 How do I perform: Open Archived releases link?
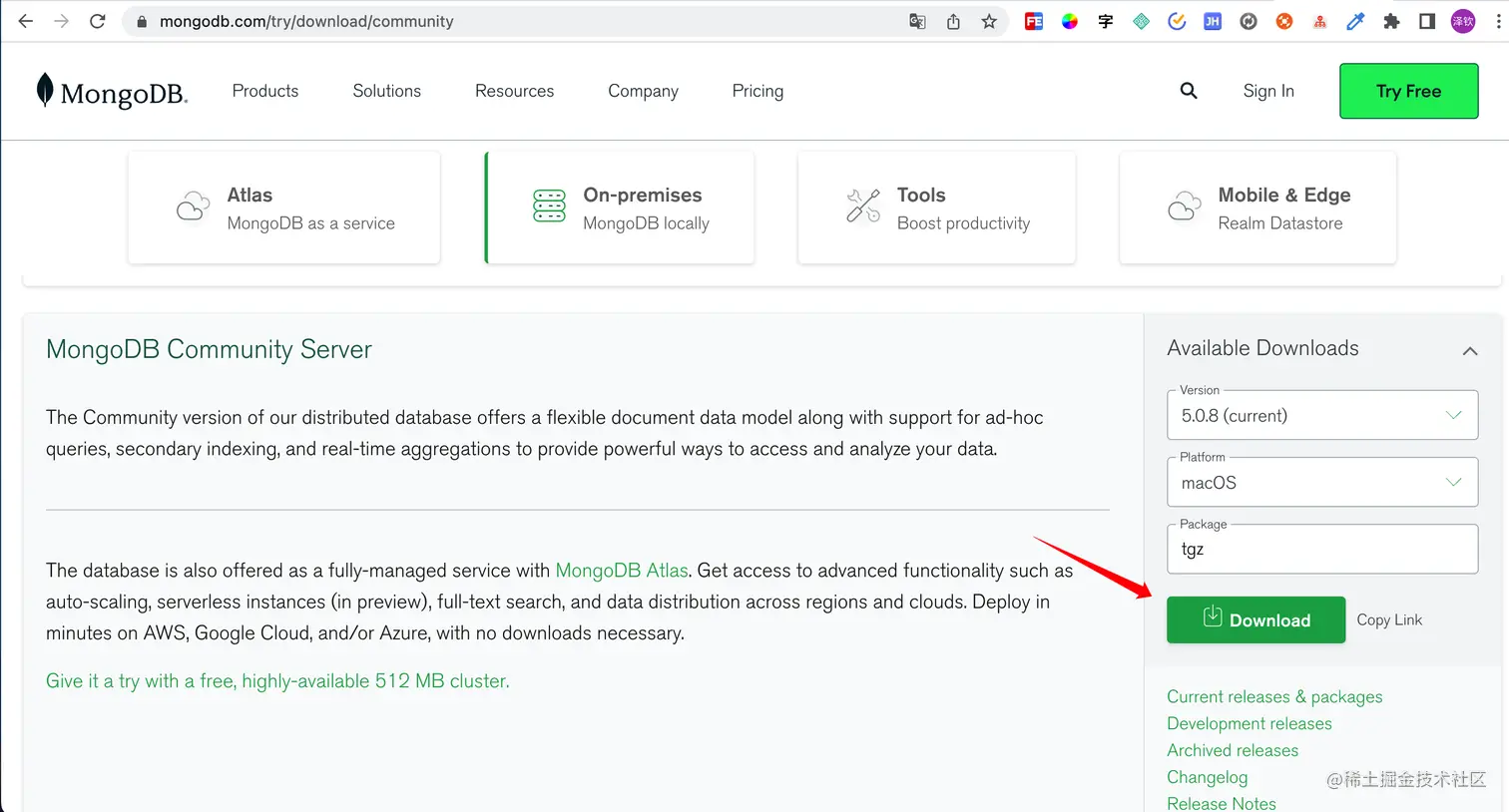(x=1233, y=750)
